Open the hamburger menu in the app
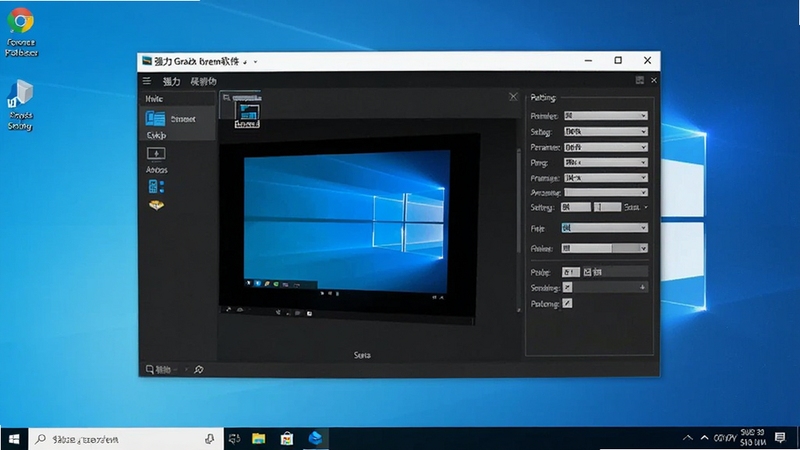 pyautogui.click(x=147, y=81)
